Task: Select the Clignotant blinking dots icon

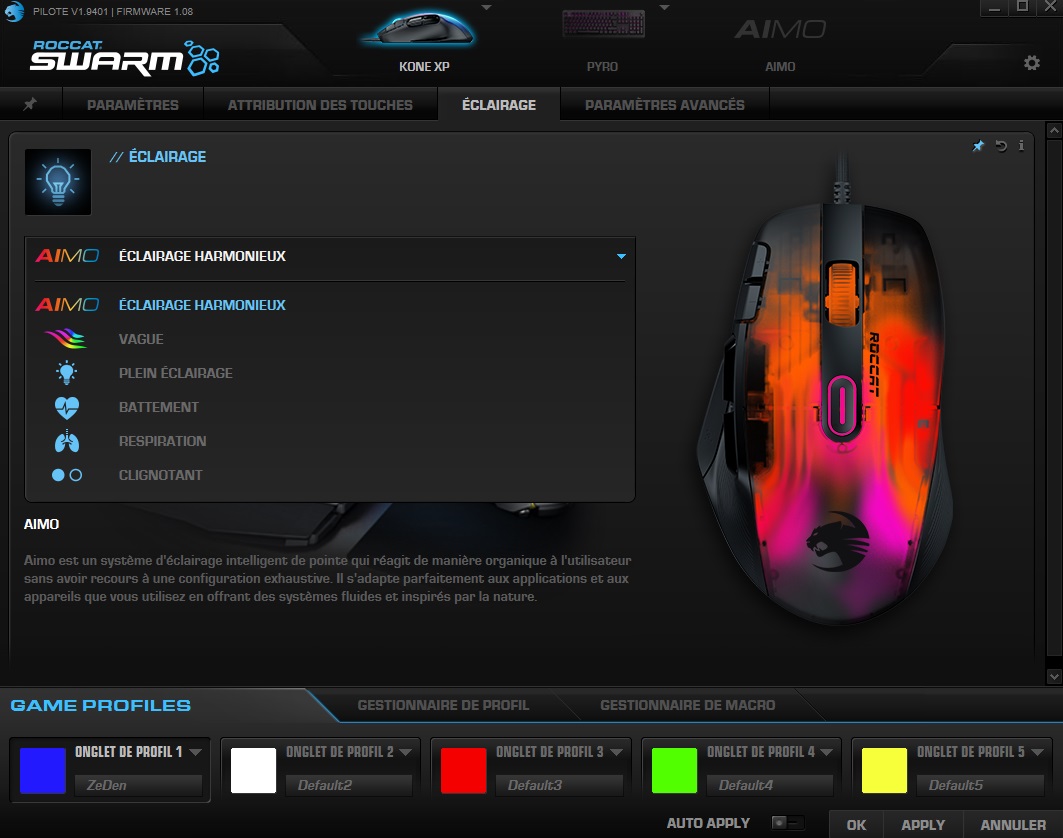Action: click(66, 474)
